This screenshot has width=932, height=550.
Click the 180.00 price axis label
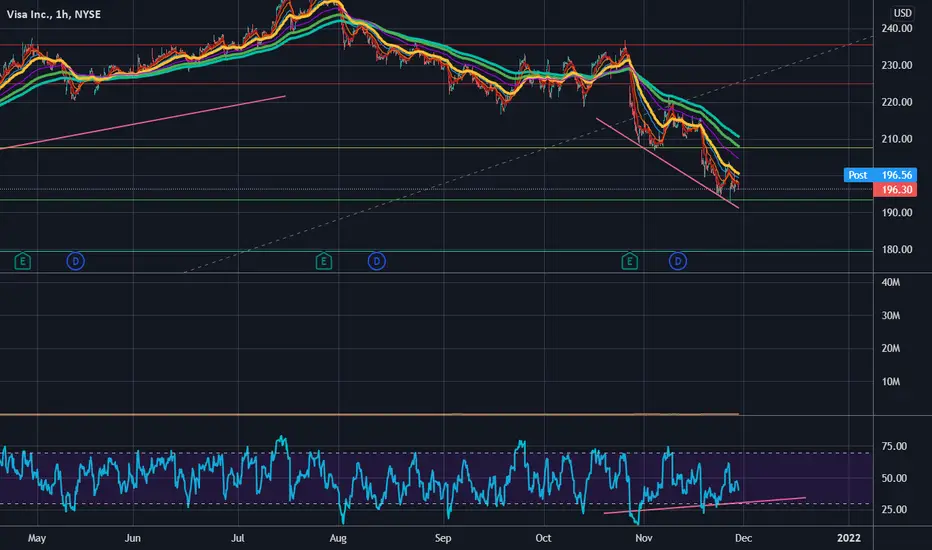click(897, 250)
